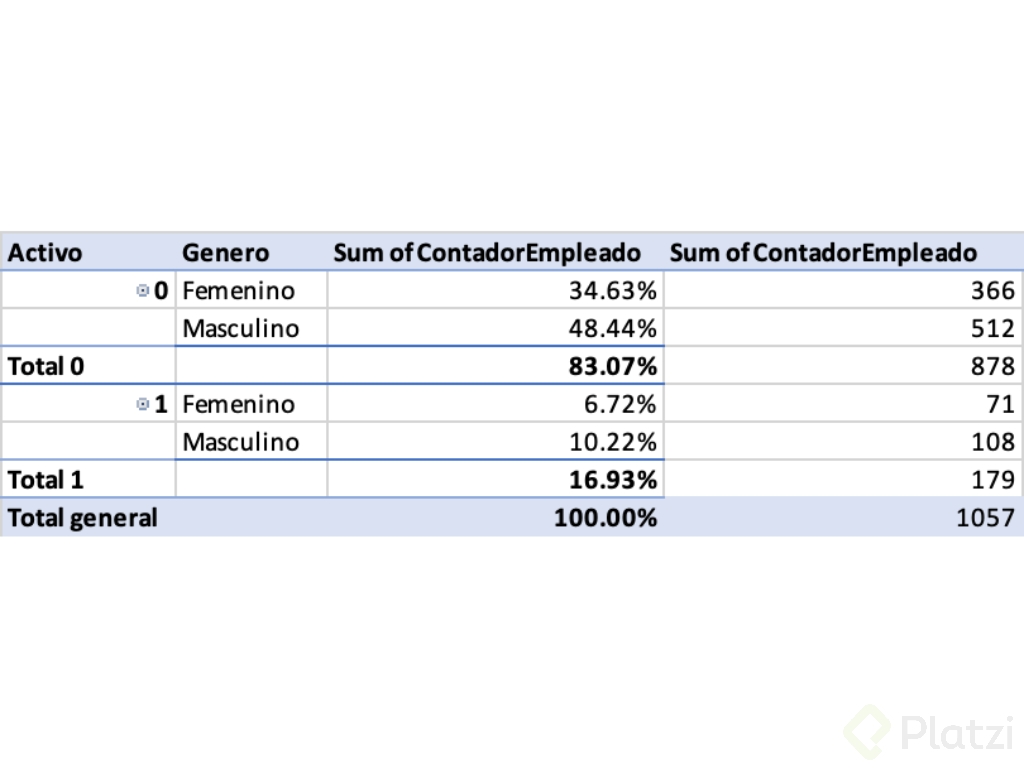1024x768 pixels.
Task: Select the Total general row label
Action: 83,518
